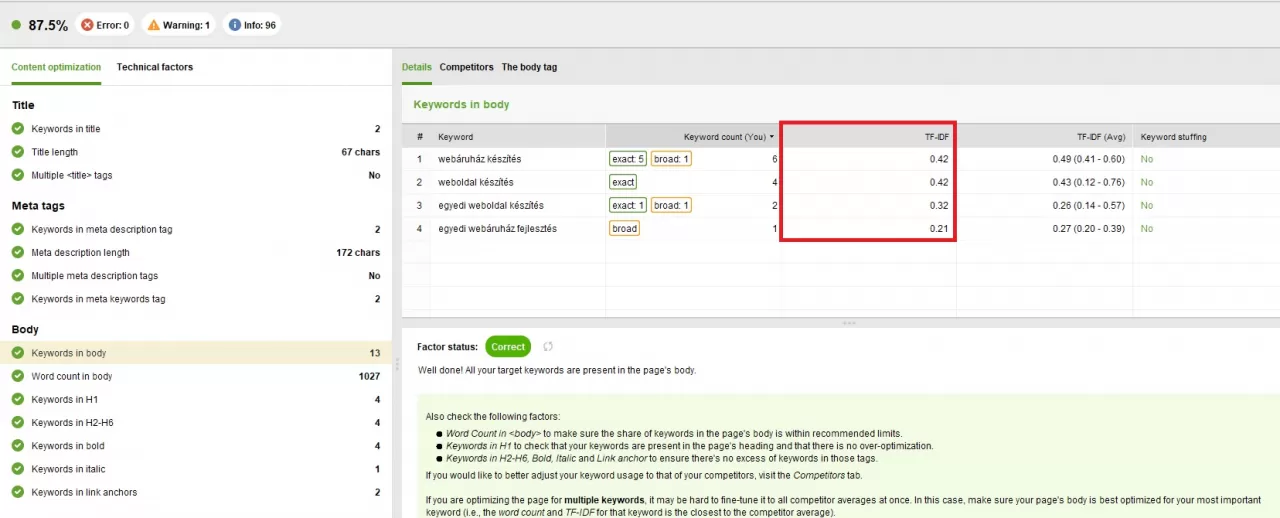This screenshot has height=518, width=1280.
Task: Click the blue Info icon
Action: tap(234, 25)
